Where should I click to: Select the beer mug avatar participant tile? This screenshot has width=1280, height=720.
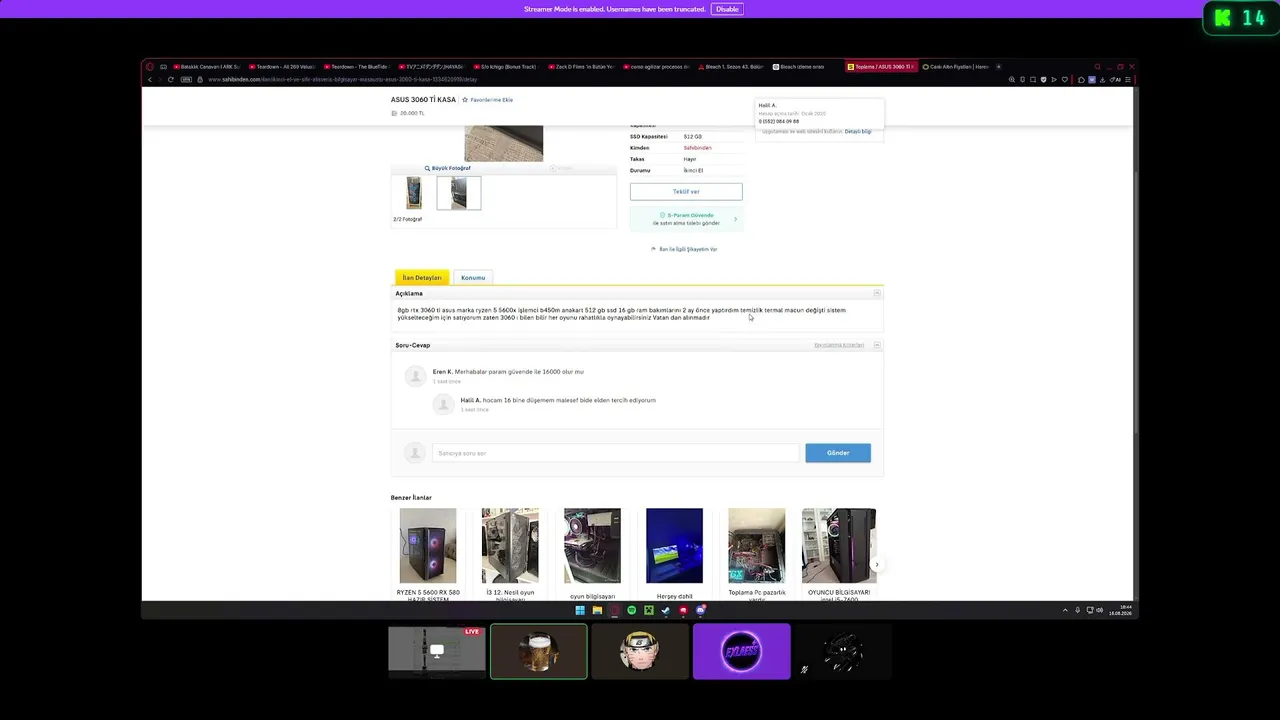pyautogui.click(x=539, y=651)
